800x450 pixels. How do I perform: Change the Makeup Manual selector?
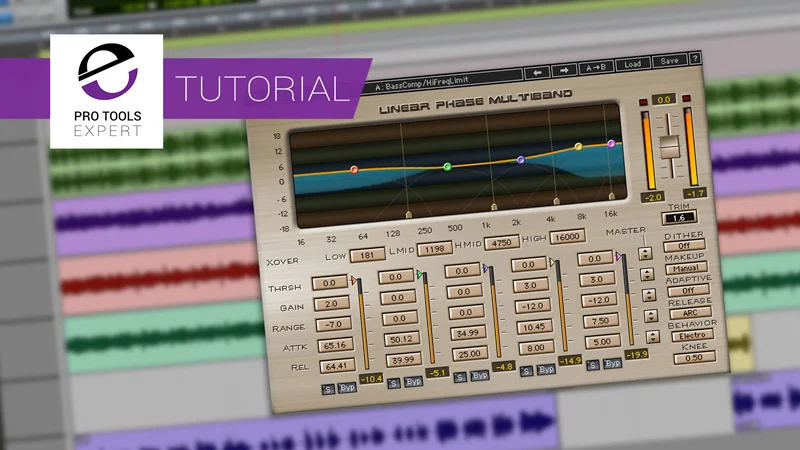(x=686, y=268)
